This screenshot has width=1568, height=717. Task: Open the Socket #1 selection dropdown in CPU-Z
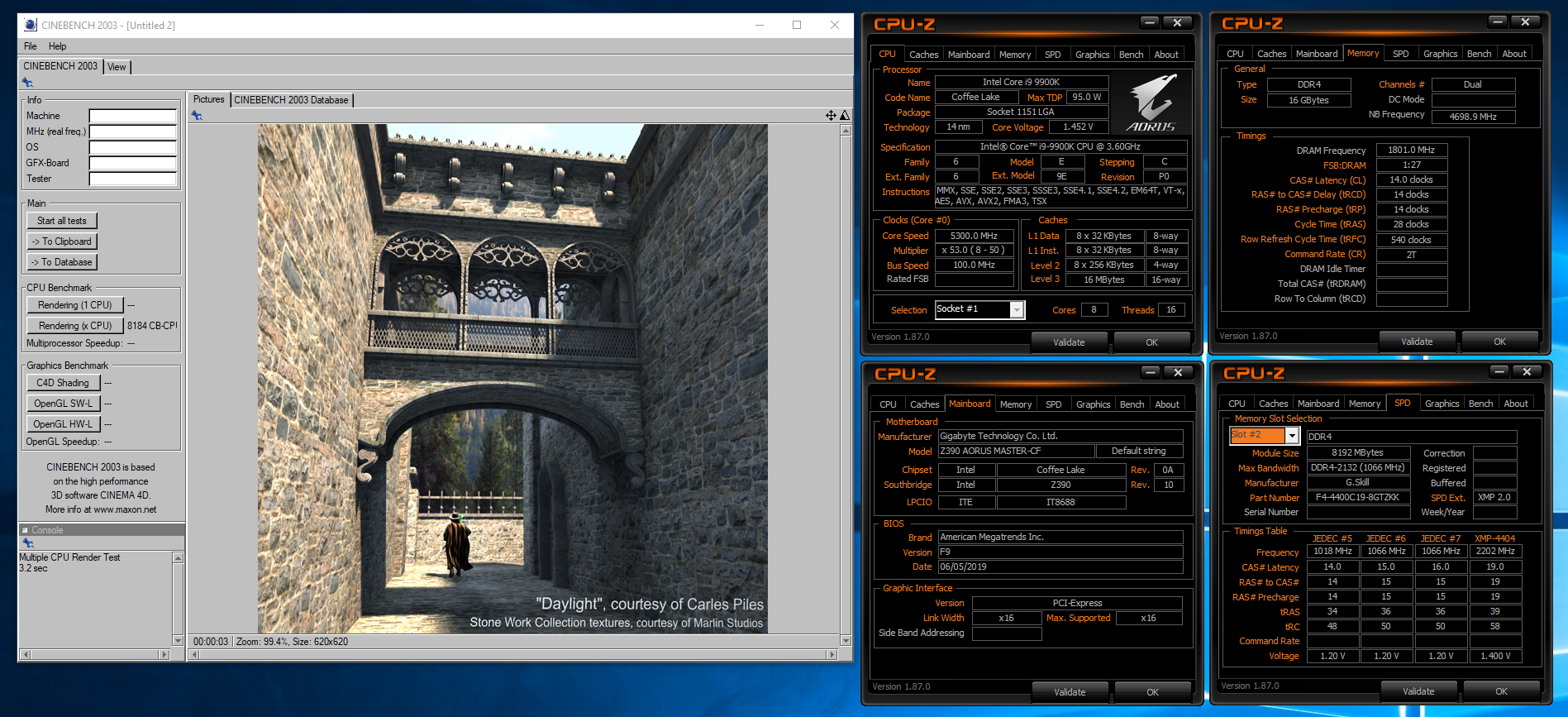[x=1017, y=310]
